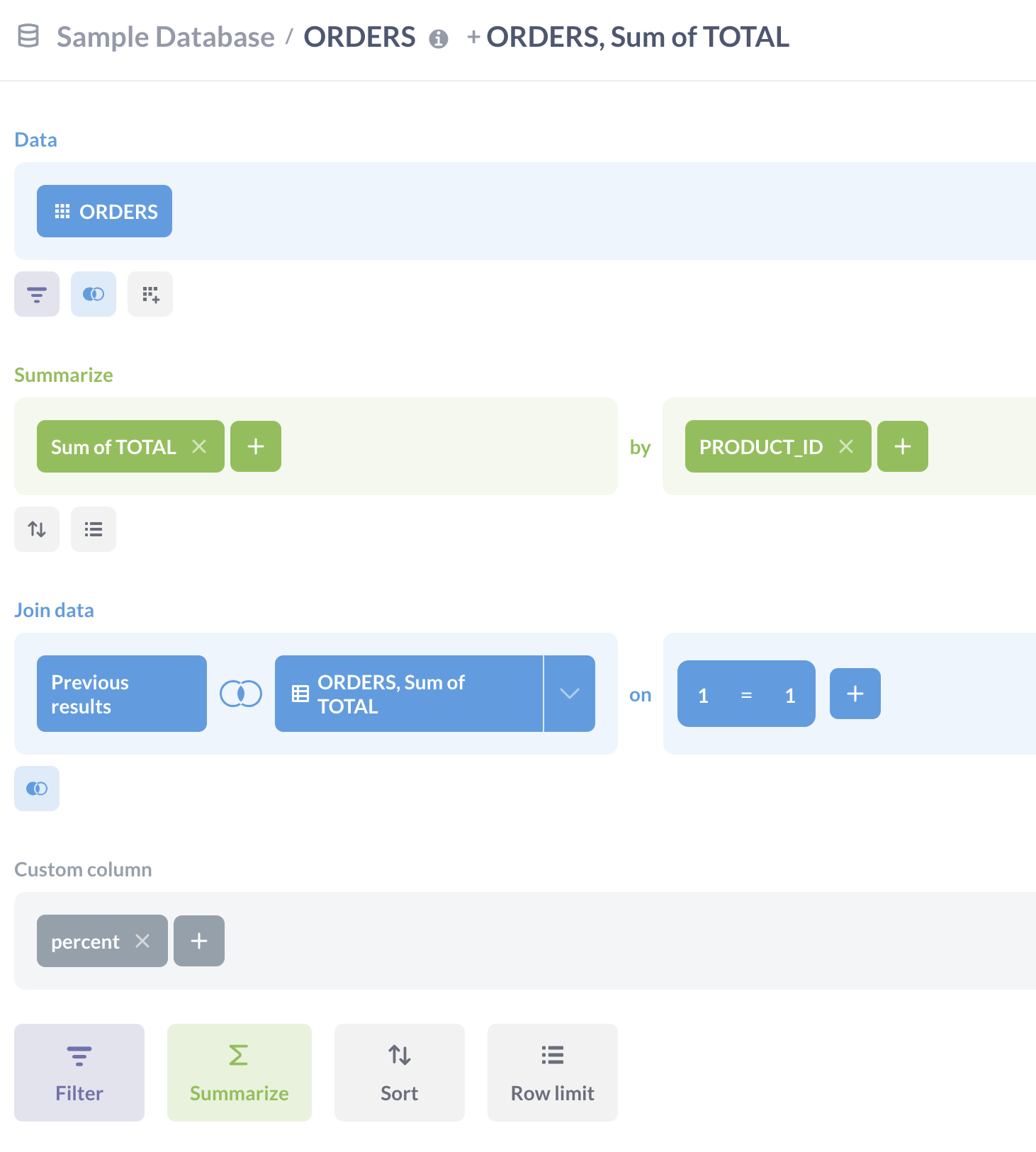Add another join condition with plus button
1036x1152 pixels.
point(855,694)
